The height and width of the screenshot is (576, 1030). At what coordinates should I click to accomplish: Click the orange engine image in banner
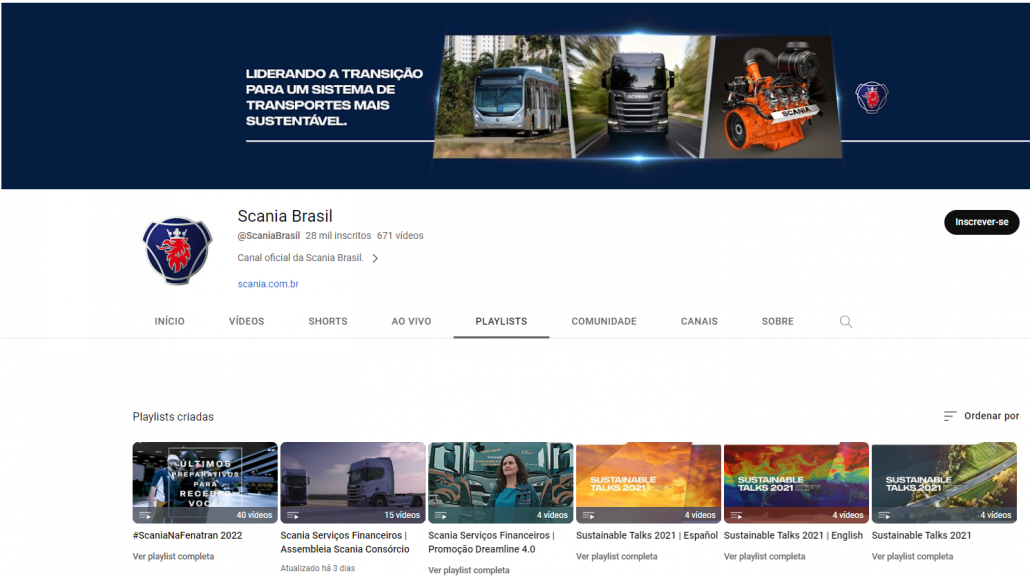[774, 97]
